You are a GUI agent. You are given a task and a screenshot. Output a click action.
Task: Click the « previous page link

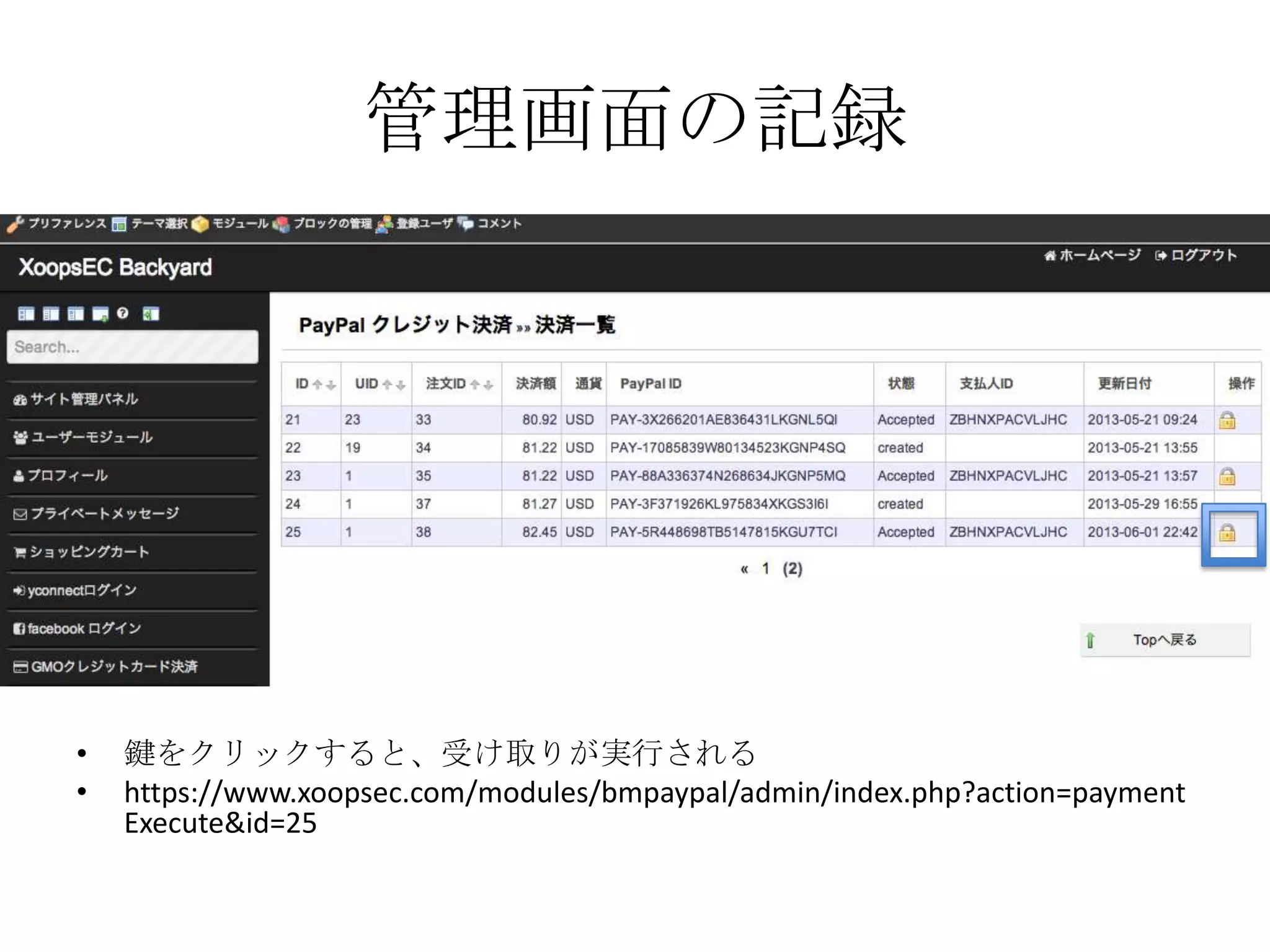(744, 569)
